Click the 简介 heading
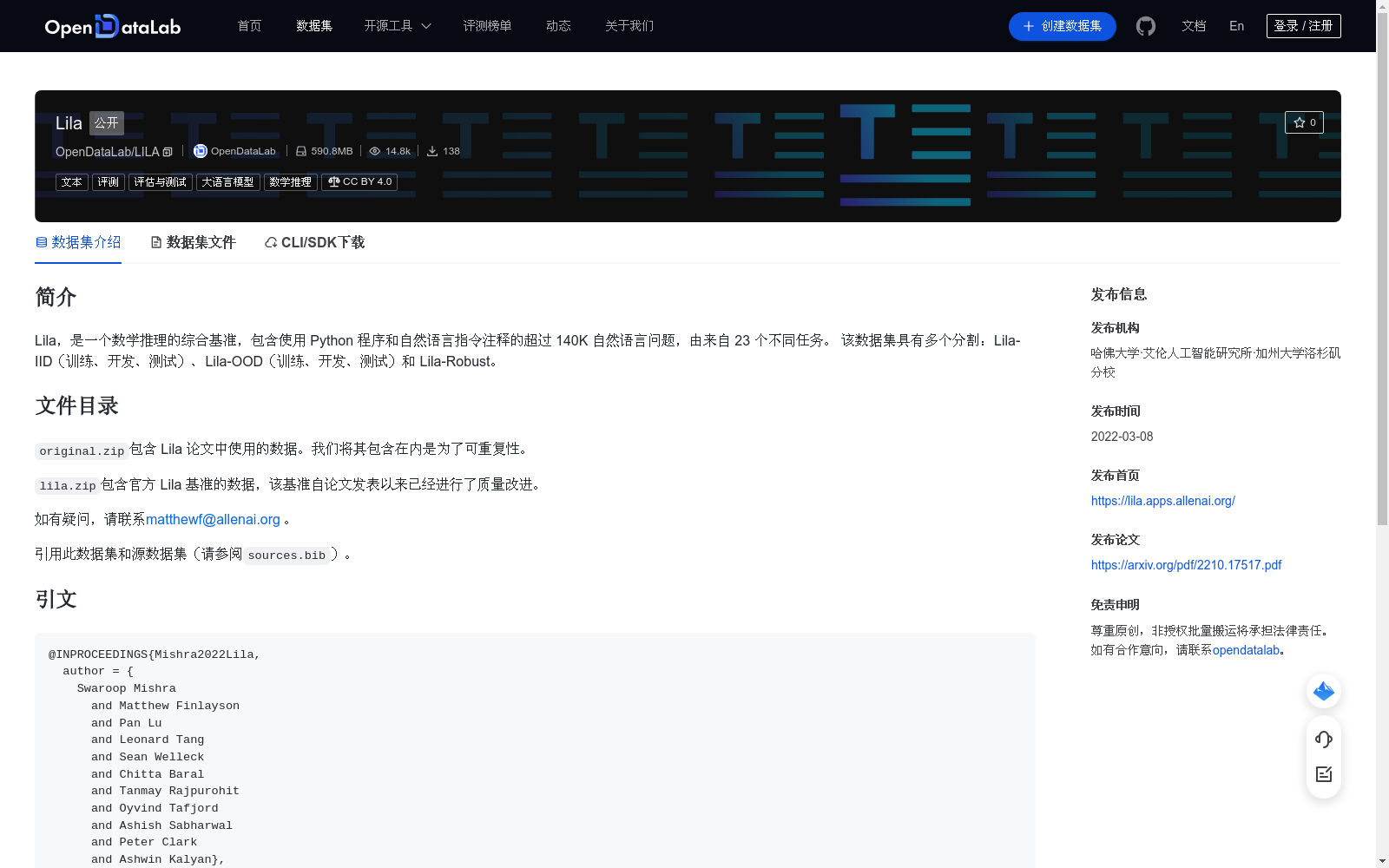This screenshot has width=1389, height=868. tap(56, 297)
